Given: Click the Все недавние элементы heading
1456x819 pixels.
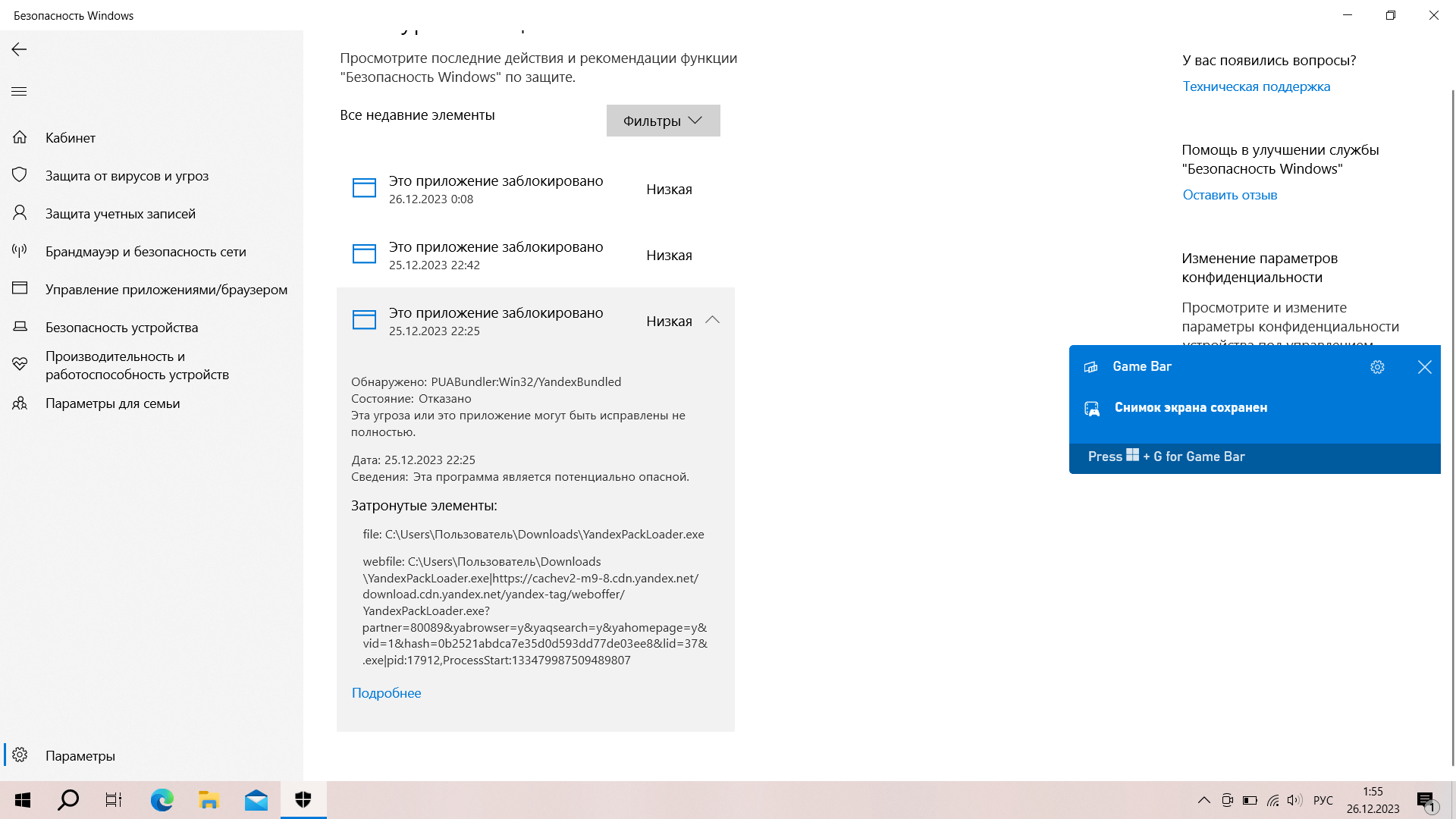Looking at the screenshot, I should point(417,115).
